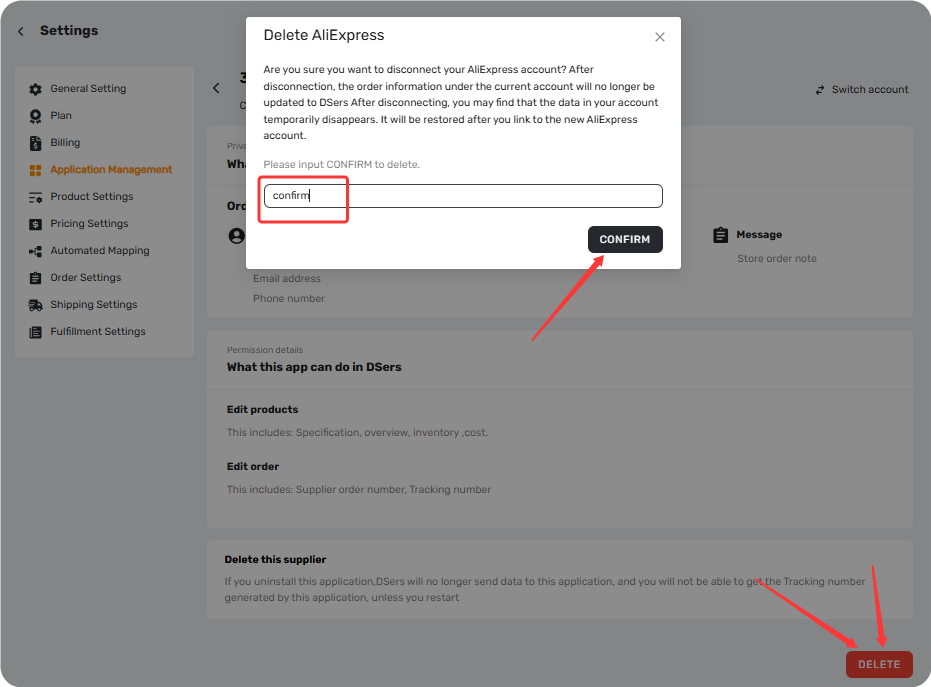Click 'Please input CONFIRM to delete.' text
Image resolution: width=931 pixels, height=687 pixels.
coord(341,164)
